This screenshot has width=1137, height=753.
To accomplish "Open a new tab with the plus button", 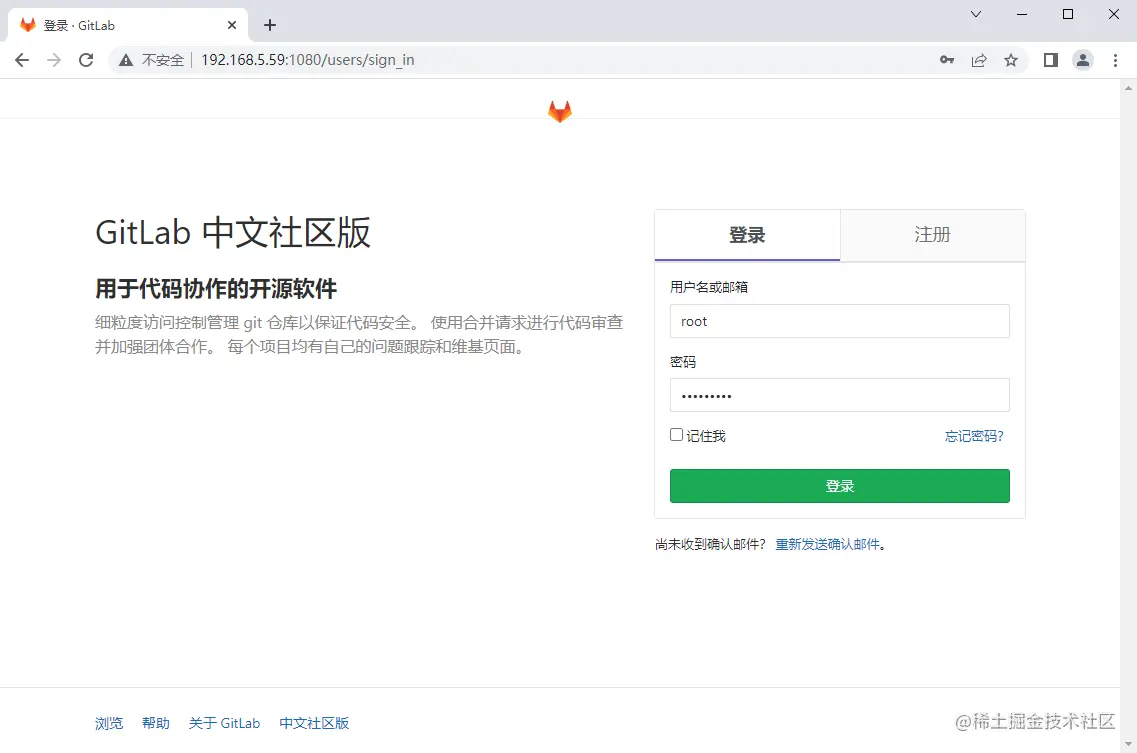I will click(270, 25).
